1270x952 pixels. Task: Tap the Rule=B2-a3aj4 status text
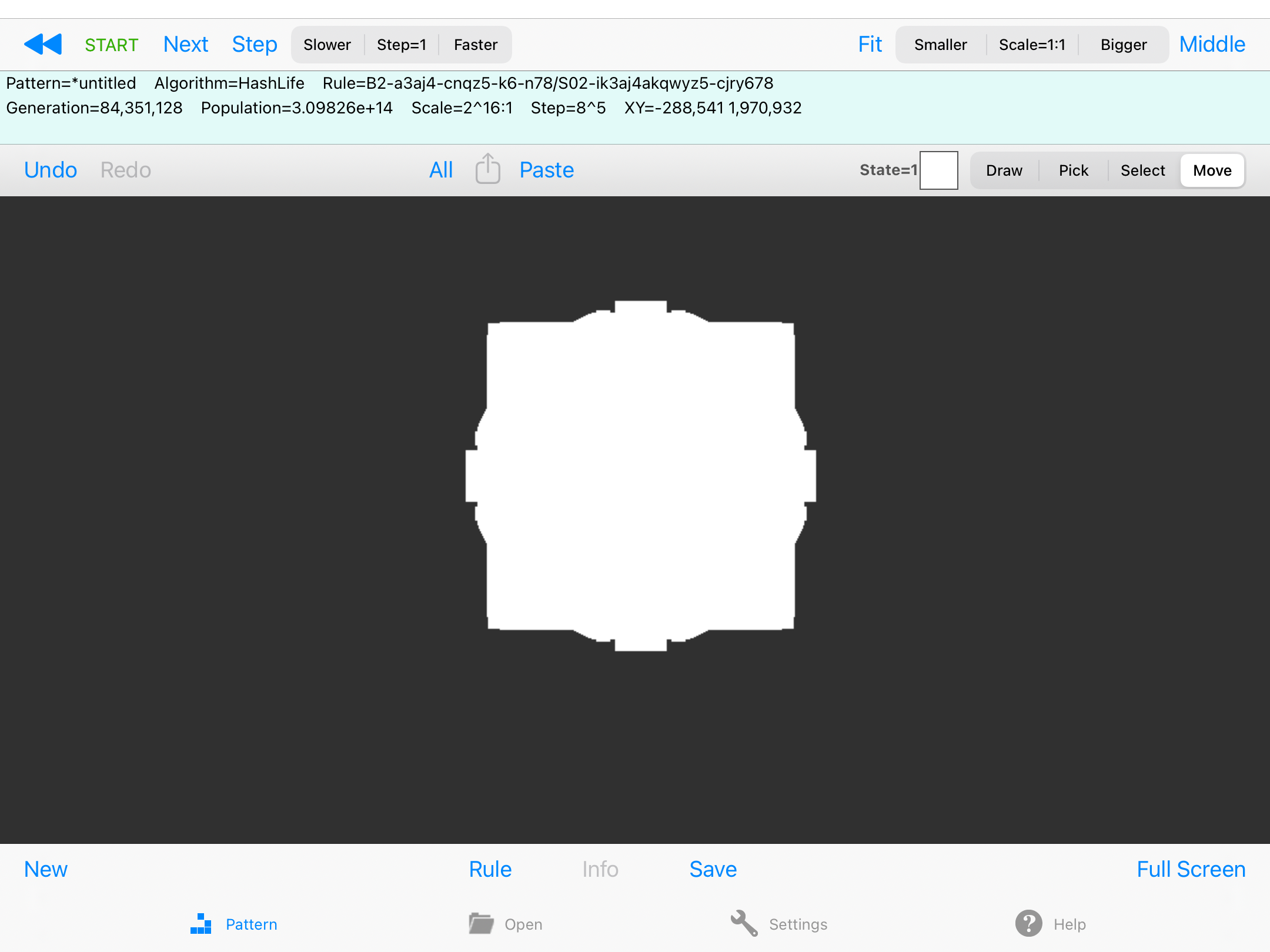coord(548,83)
